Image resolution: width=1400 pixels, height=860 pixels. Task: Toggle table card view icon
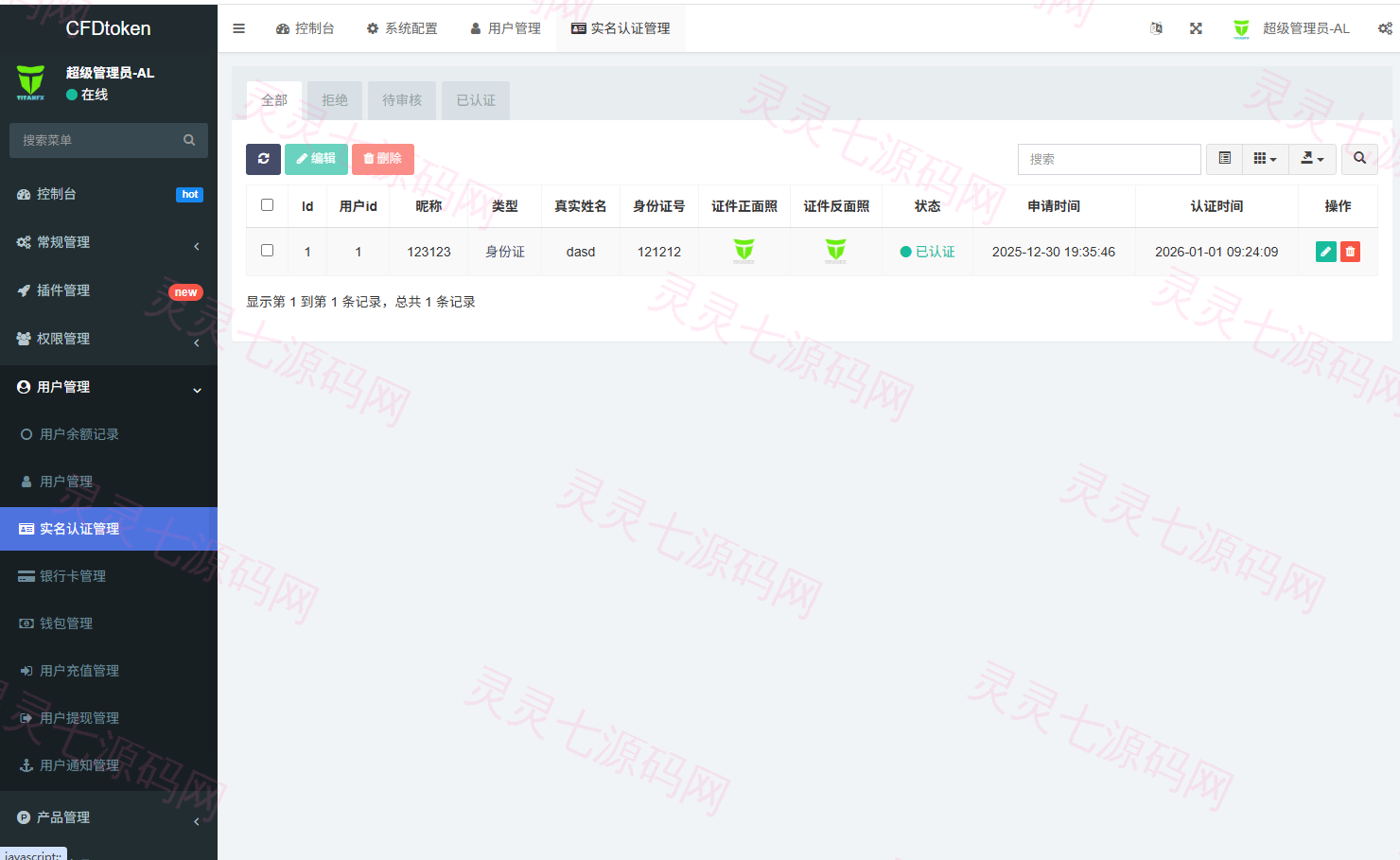point(1224,159)
